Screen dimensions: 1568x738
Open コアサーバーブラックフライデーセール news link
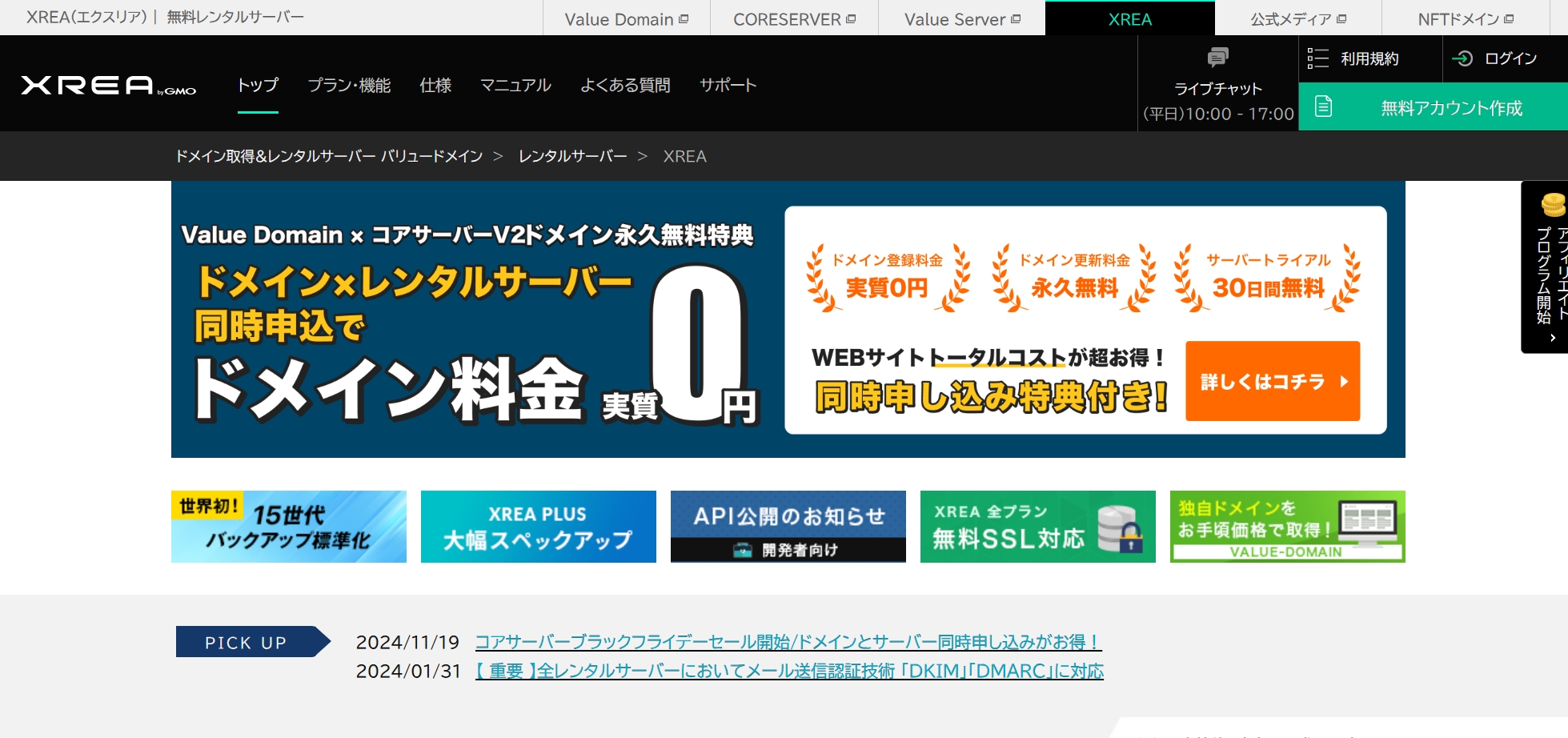(x=788, y=642)
